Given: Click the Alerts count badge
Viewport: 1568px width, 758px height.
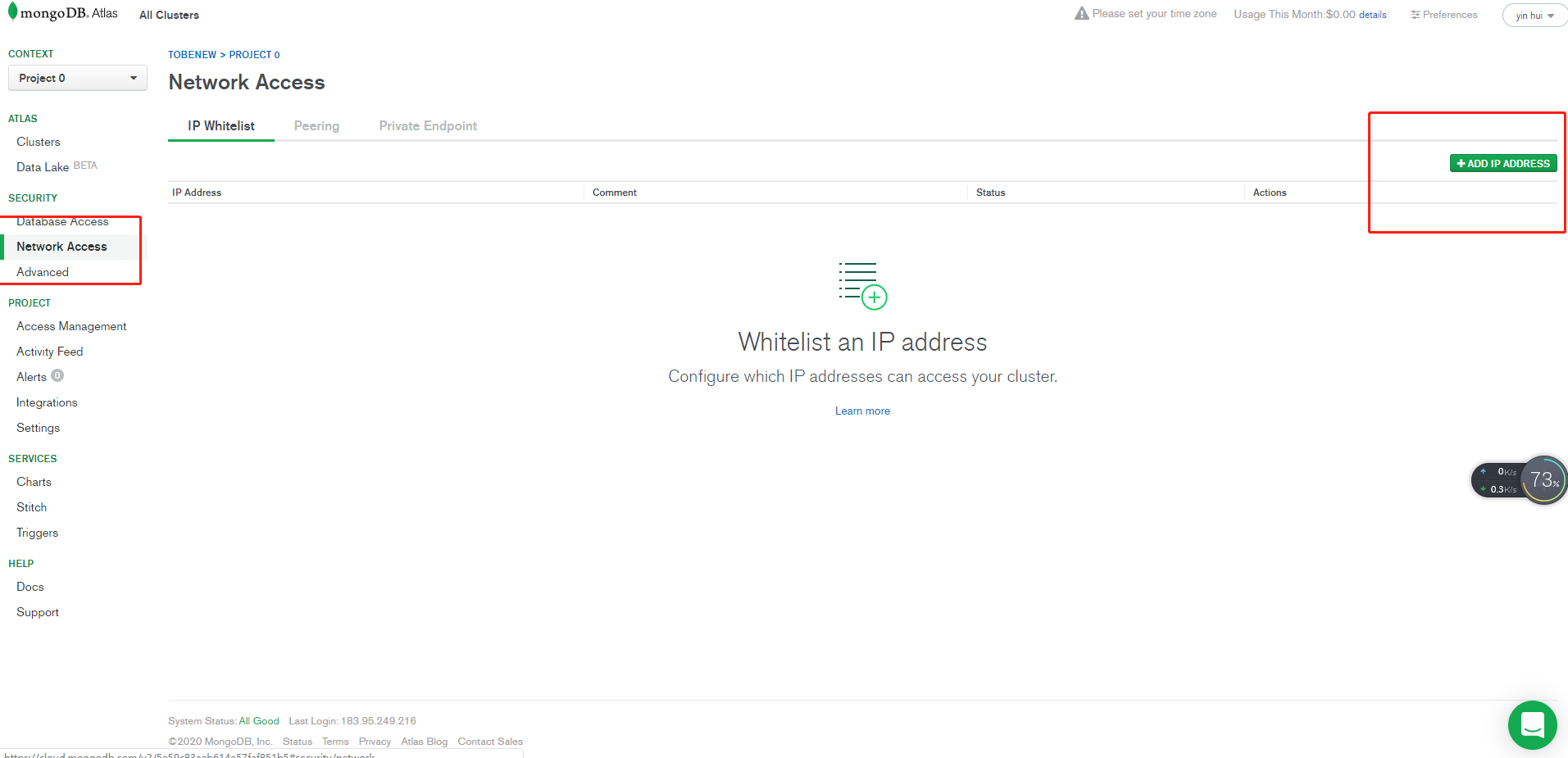Looking at the screenshot, I should coord(57,375).
